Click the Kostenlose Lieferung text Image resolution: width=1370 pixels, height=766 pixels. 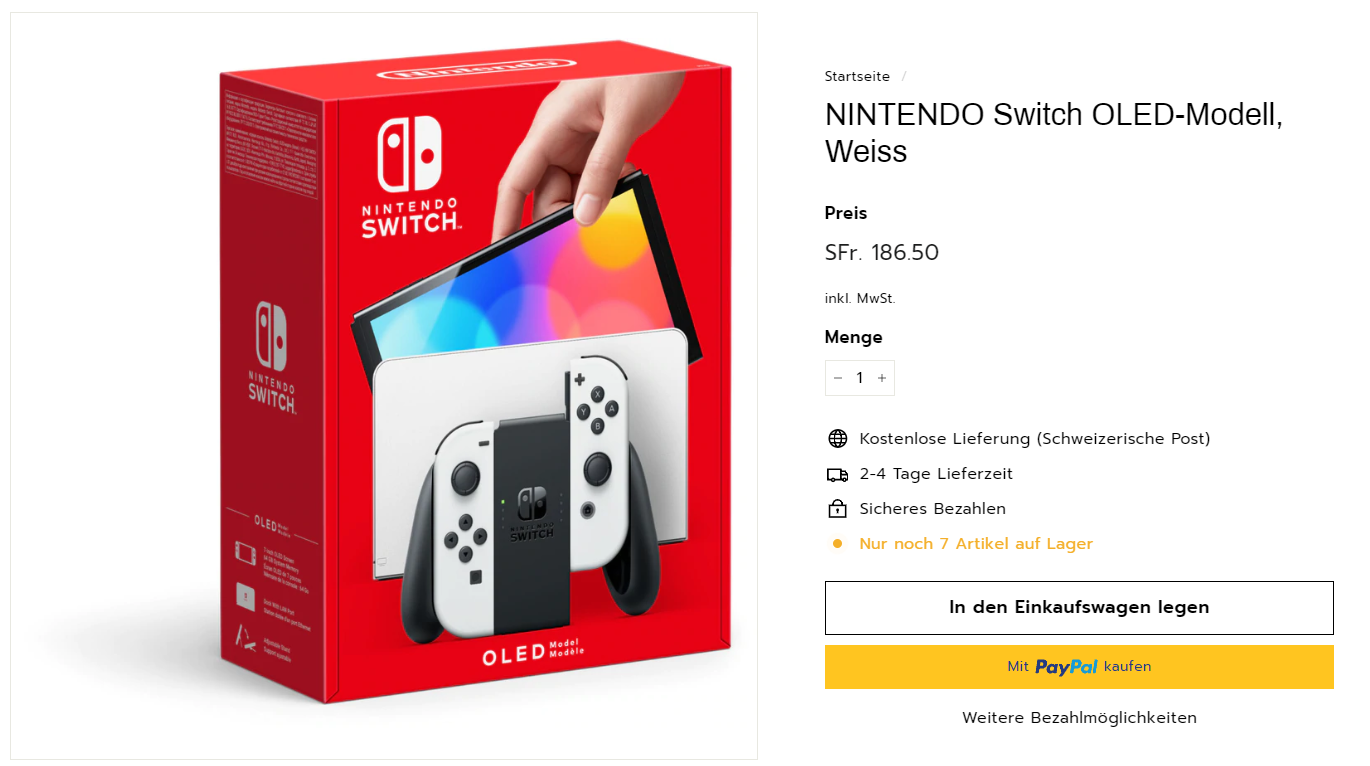(1035, 439)
